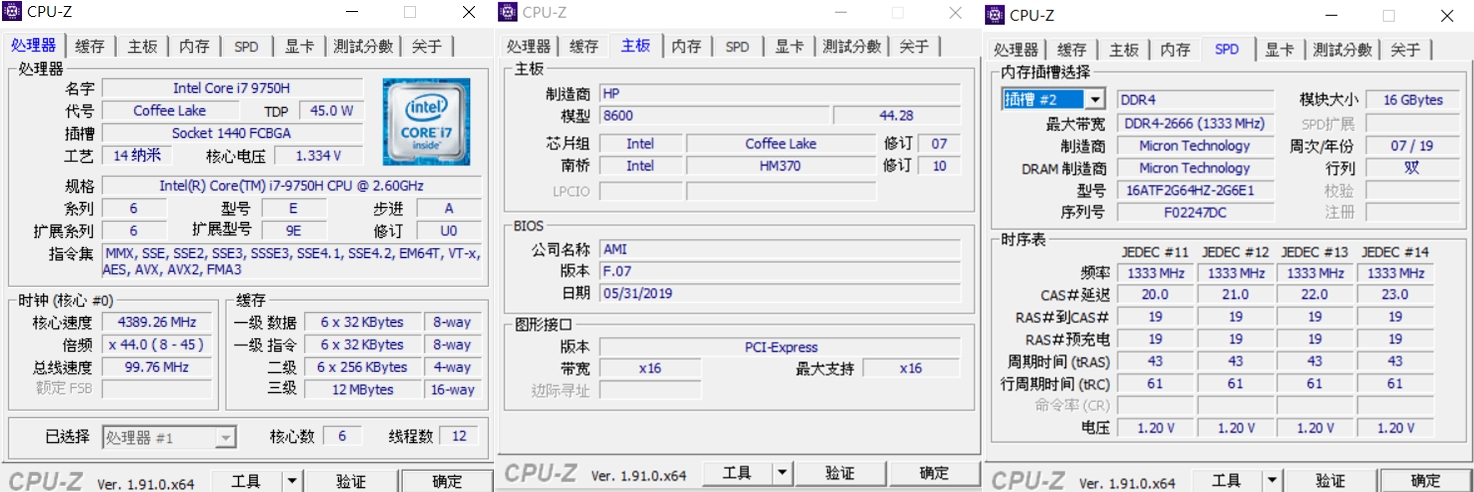Open the 測試分數 tab in the left window
Screen dimensions: 1474x492
365,46
